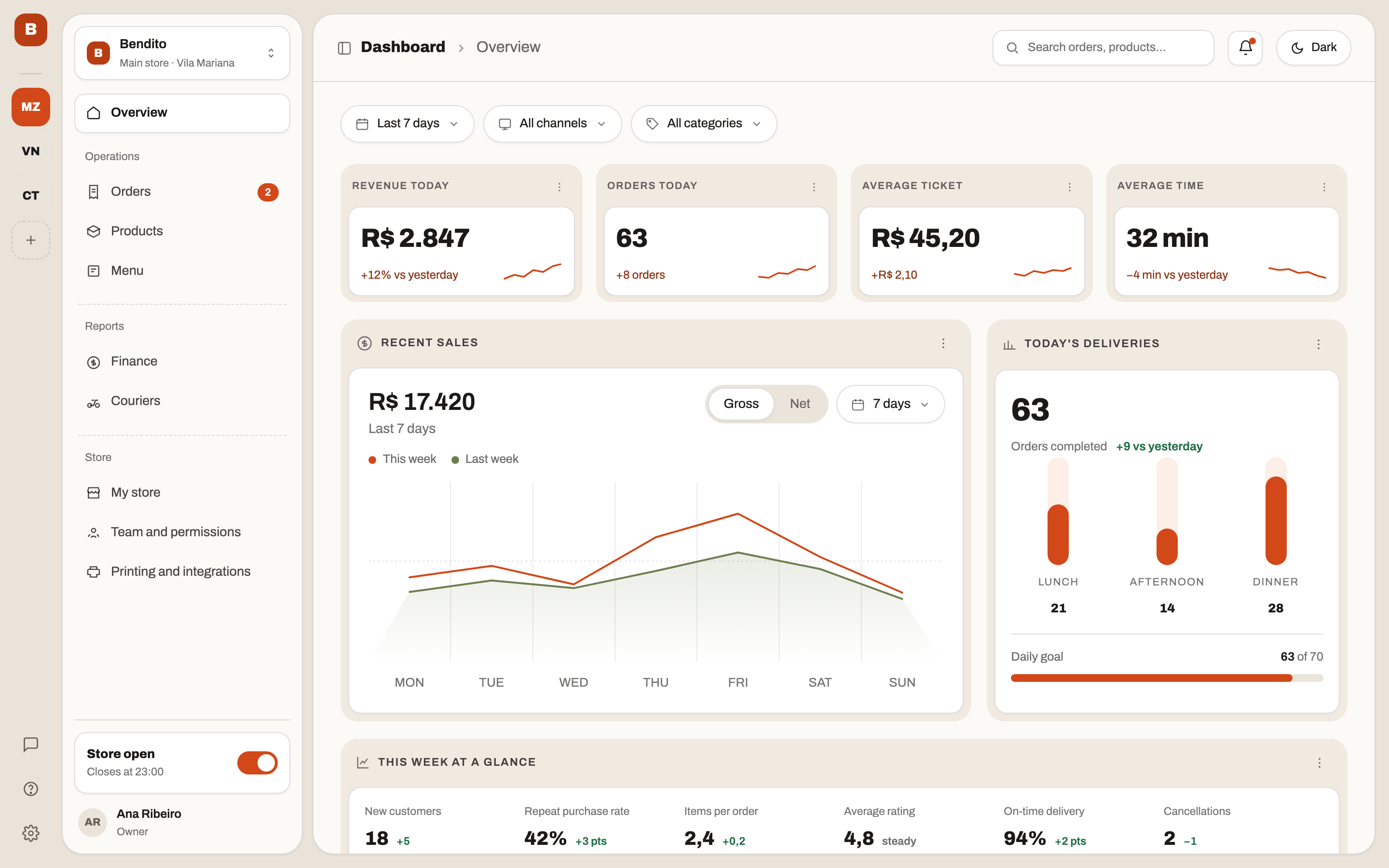Open the MZ store workspace
The height and width of the screenshot is (868, 1389).
point(31,107)
